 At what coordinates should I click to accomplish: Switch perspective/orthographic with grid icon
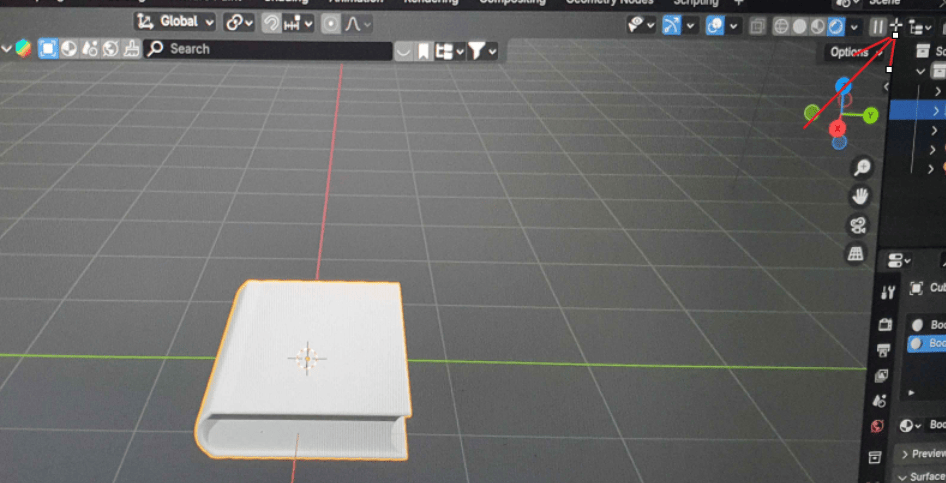[x=857, y=254]
